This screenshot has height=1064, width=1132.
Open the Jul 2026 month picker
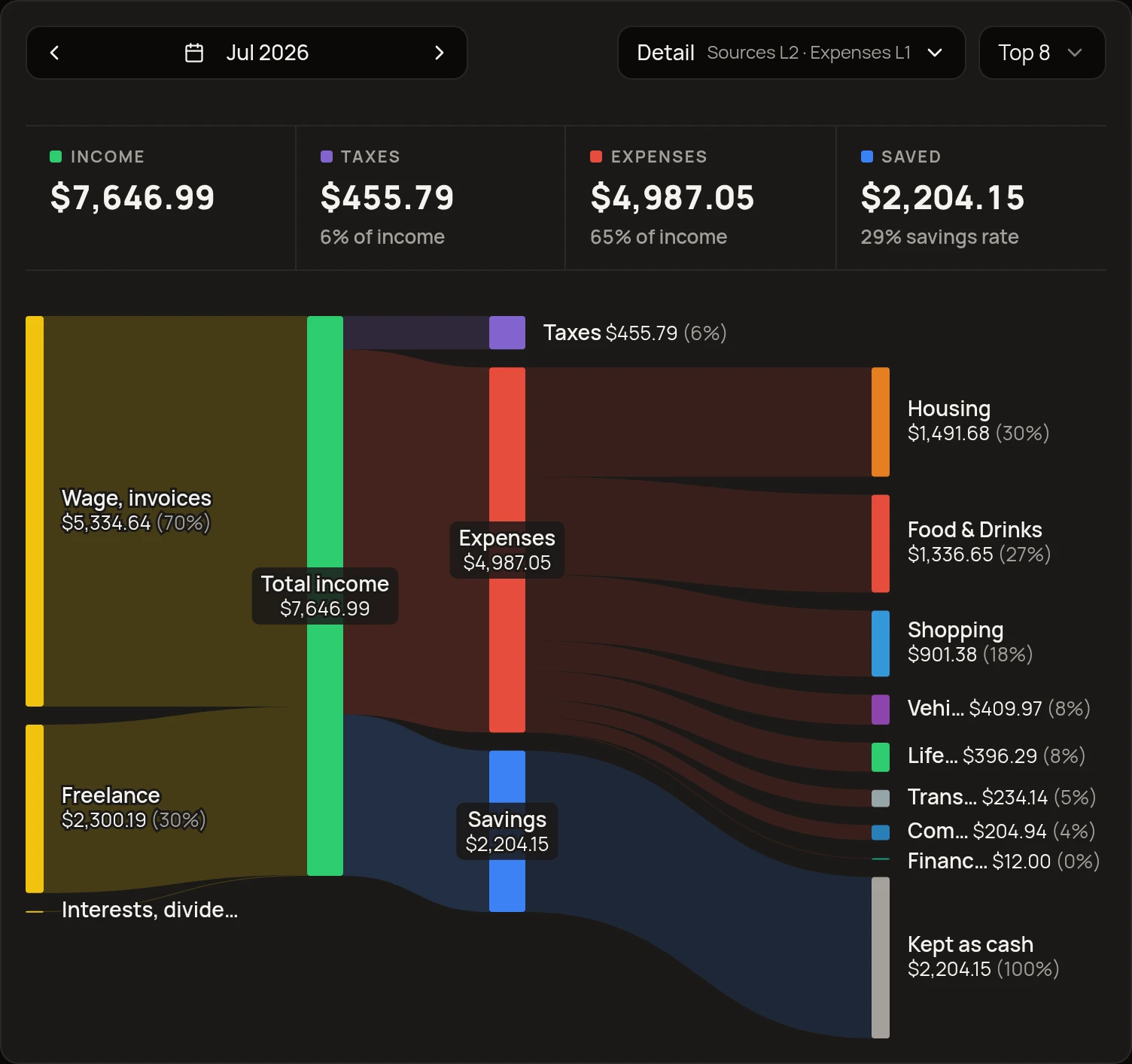pos(247,53)
